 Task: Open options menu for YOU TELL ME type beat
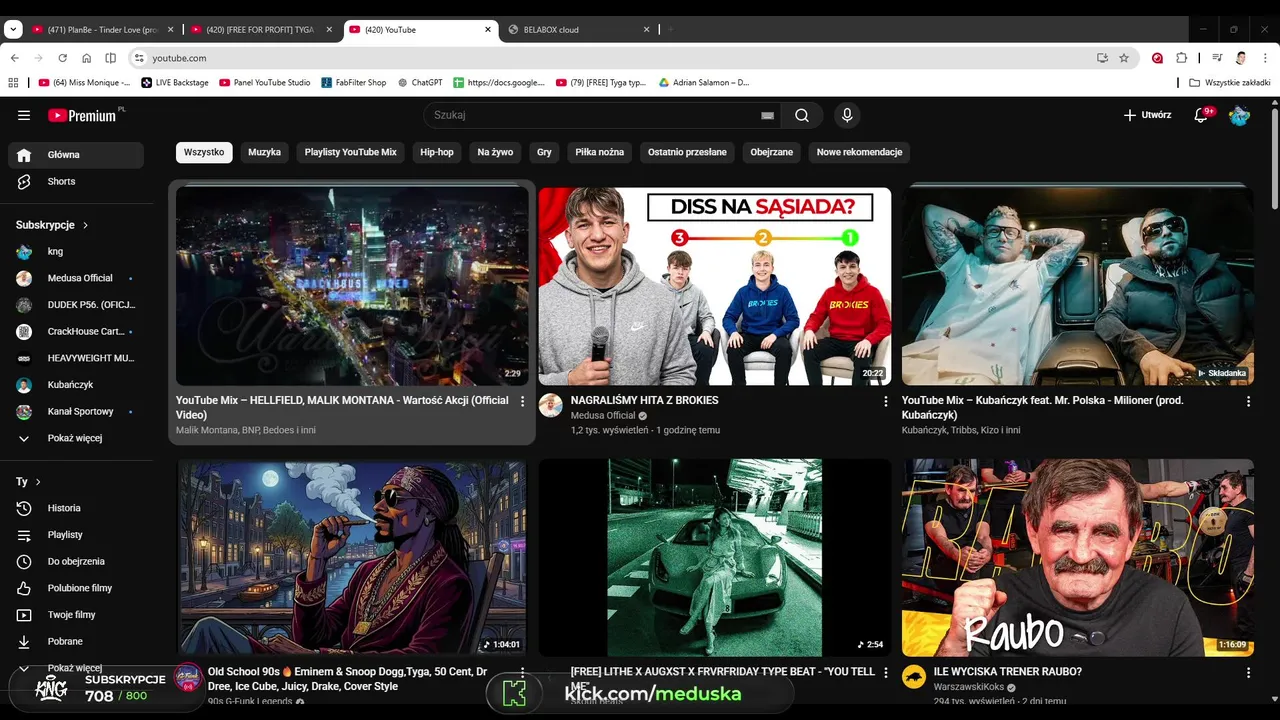point(885,672)
